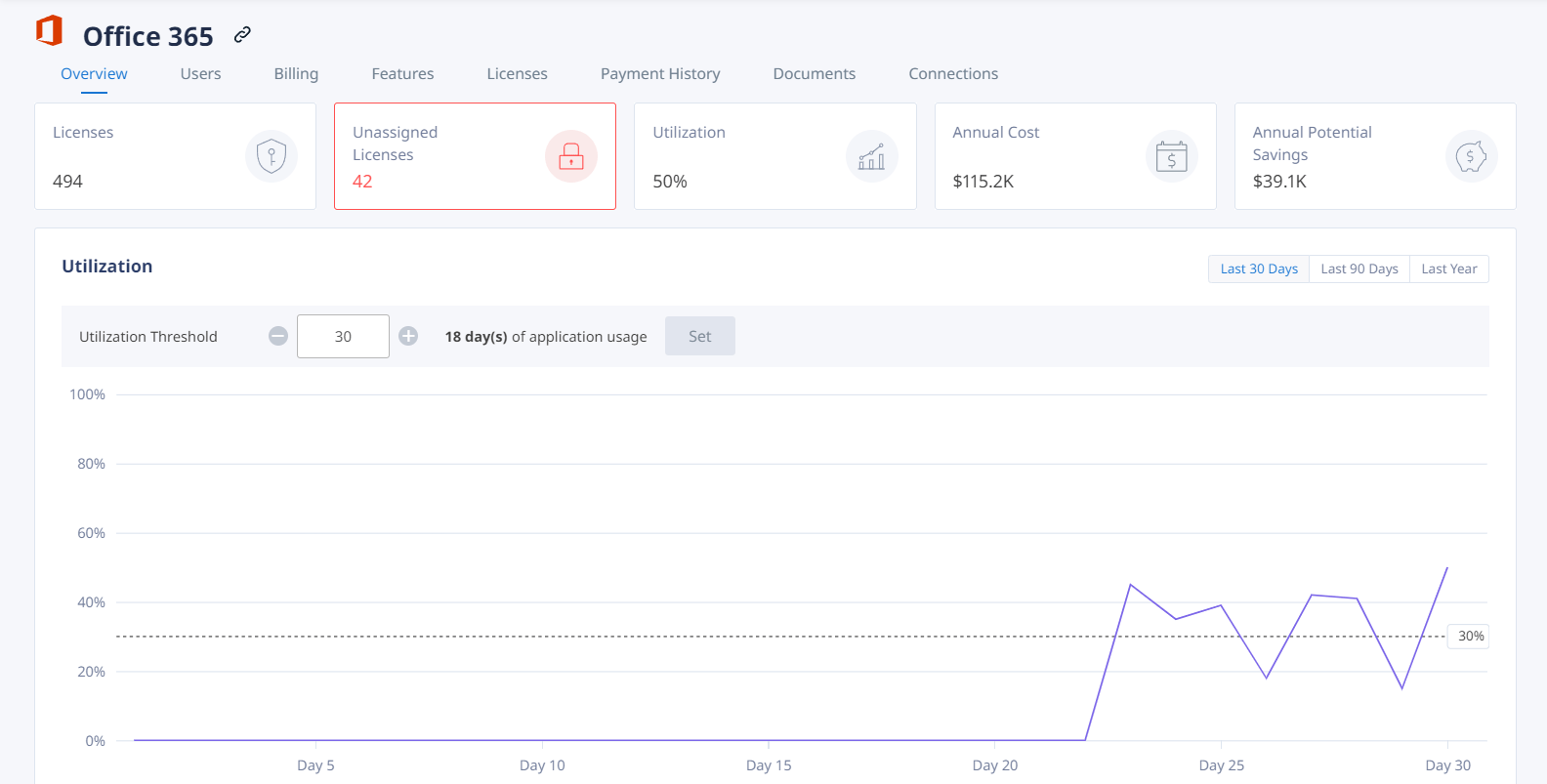
Task: Click the Annual Potential Savings card title
Action: (x=1313, y=144)
